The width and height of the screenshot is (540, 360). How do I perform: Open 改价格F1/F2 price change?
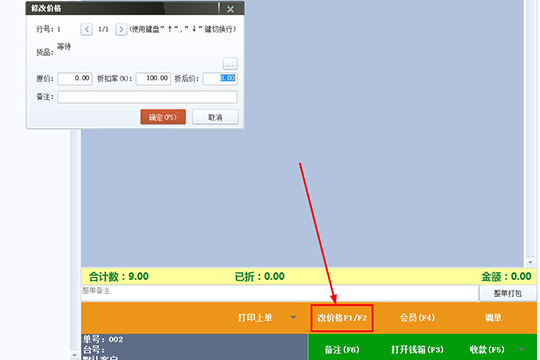(342, 318)
